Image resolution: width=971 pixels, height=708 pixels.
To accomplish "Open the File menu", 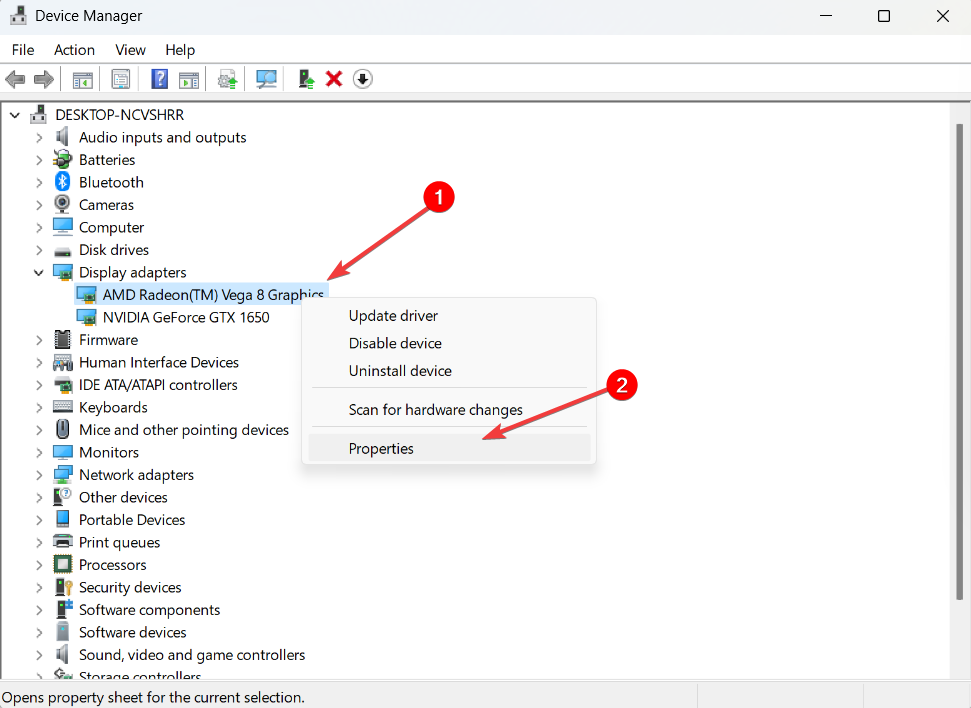I will click(x=23, y=50).
